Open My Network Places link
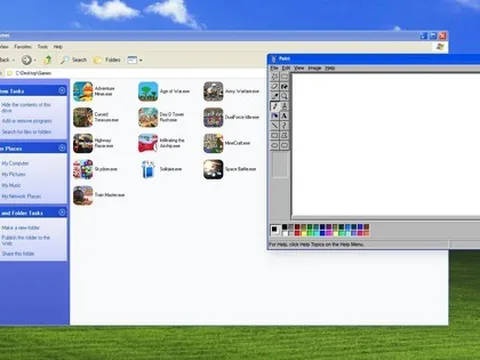 (21, 196)
